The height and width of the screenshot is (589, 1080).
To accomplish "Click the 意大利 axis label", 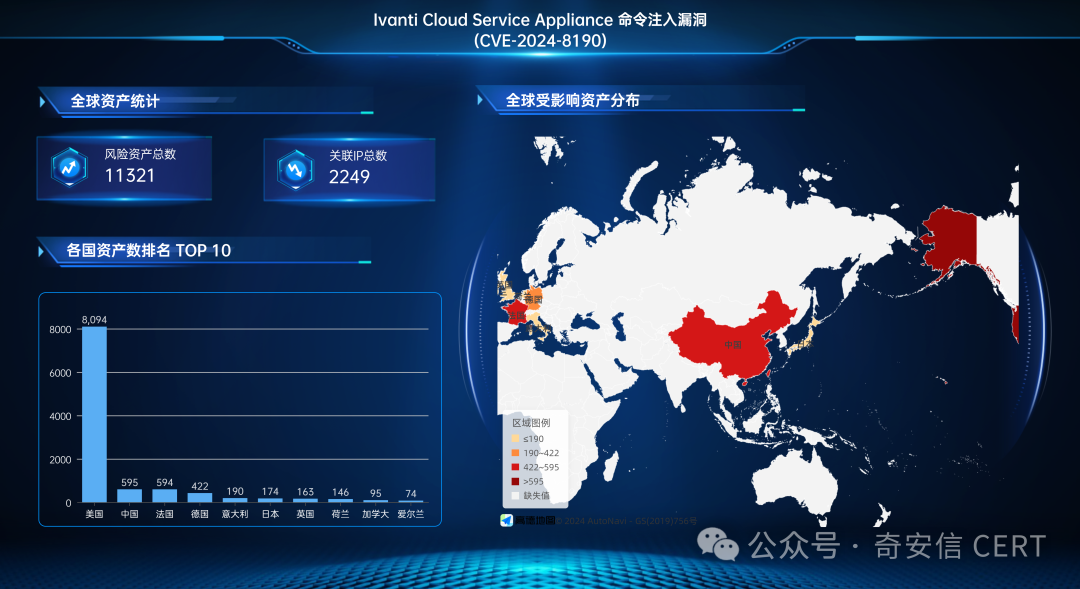I will (235, 514).
